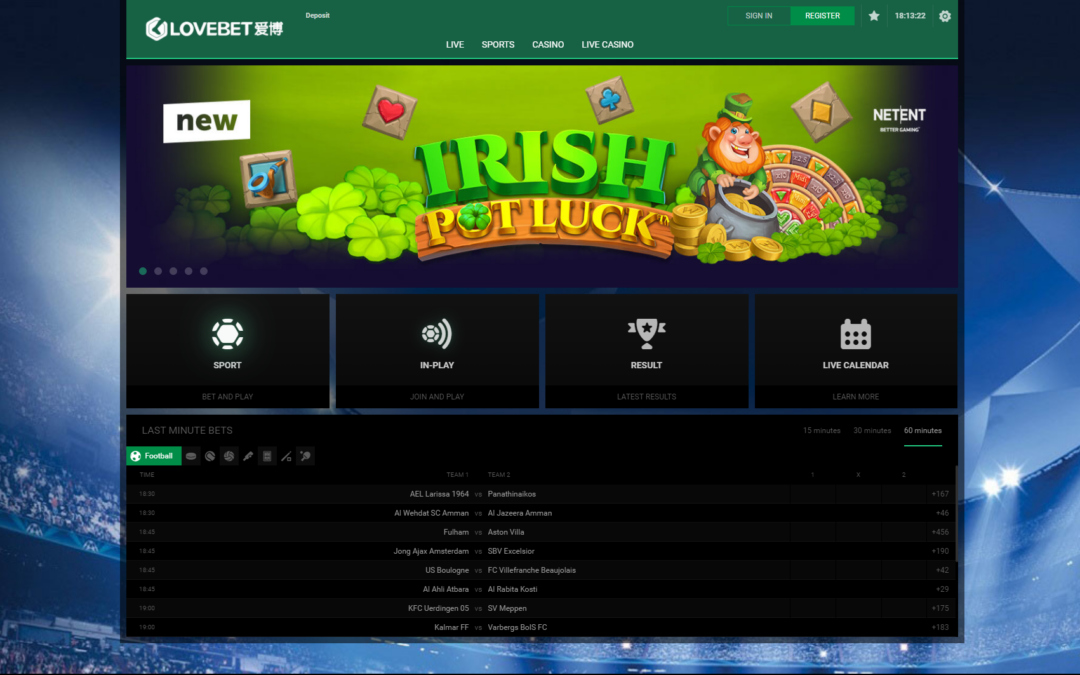Open the Deposit link
The height and width of the screenshot is (675, 1080).
tap(318, 15)
